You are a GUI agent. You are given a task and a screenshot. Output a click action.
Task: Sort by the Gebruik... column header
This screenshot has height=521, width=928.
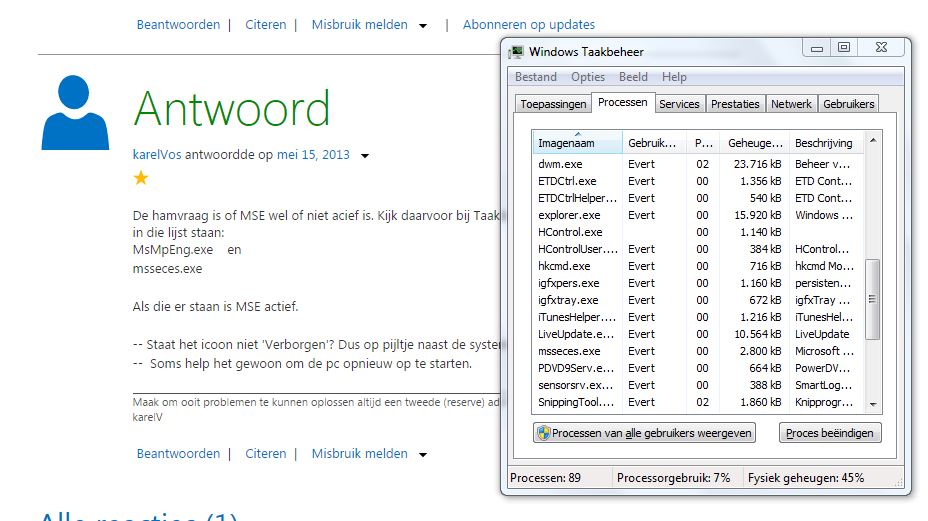click(x=654, y=143)
